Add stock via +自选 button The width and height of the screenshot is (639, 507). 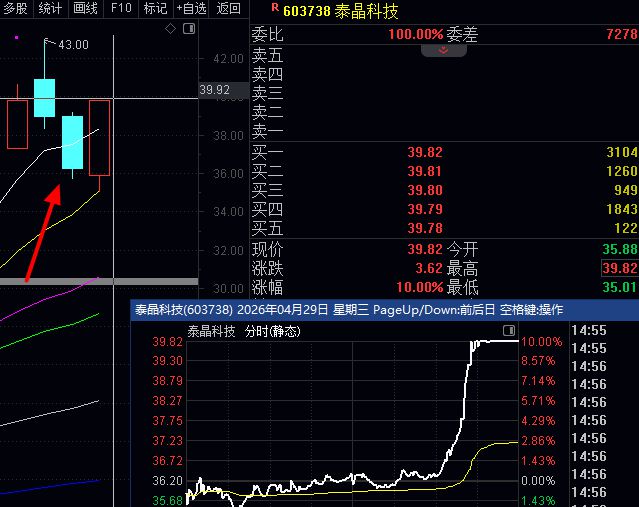pos(191,8)
